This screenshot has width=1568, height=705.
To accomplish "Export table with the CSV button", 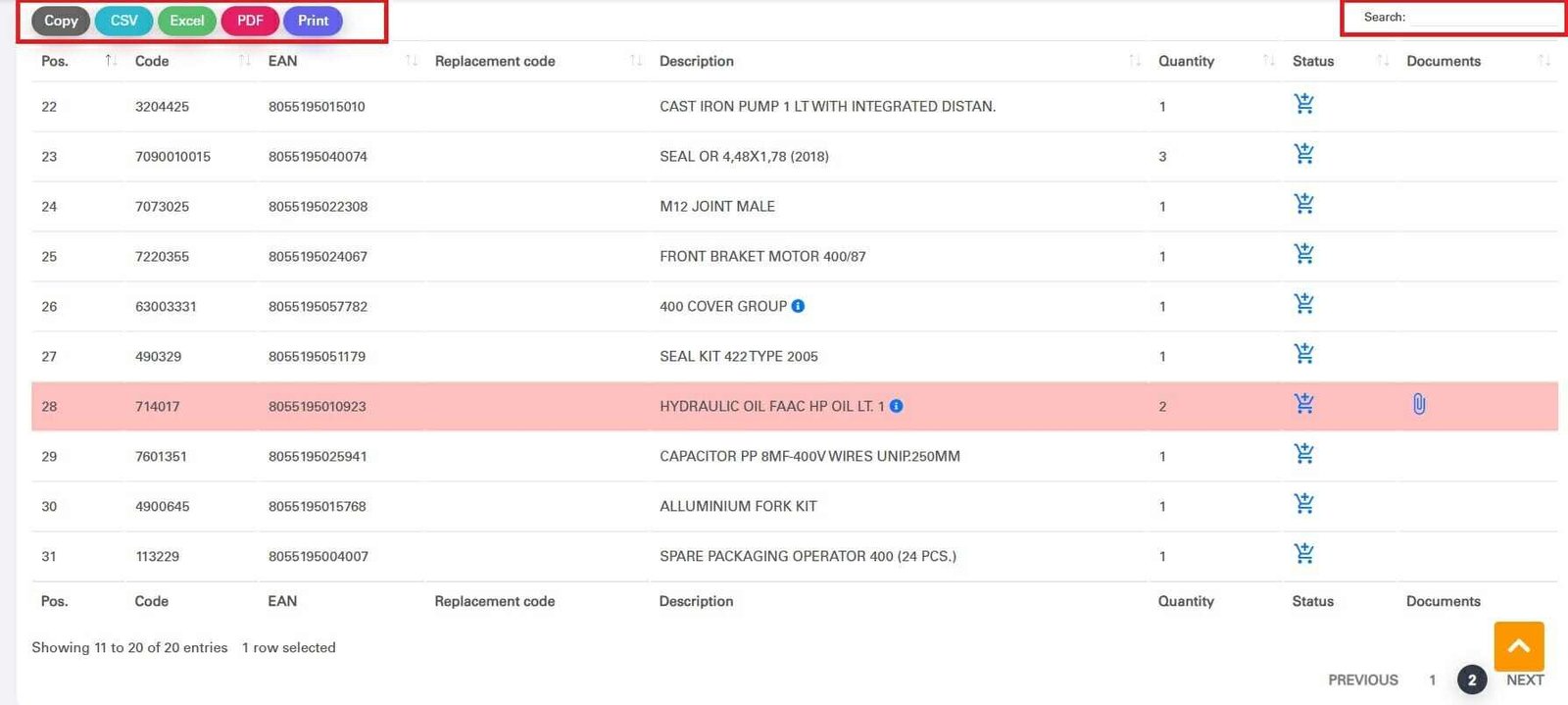I will (x=124, y=21).
